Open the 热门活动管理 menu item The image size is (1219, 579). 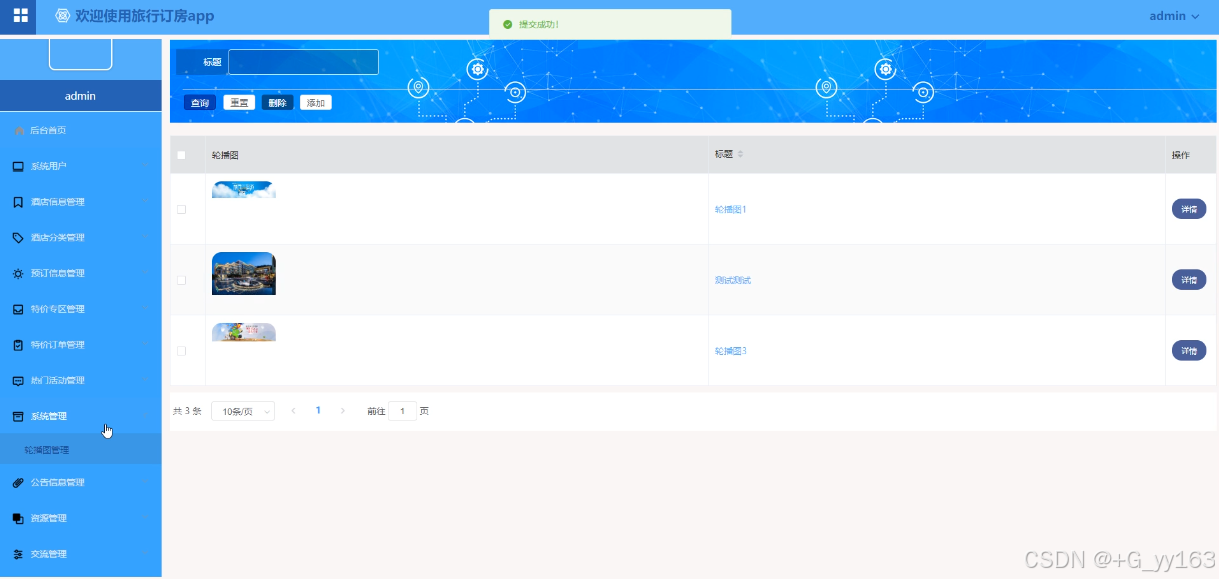point(81,381)
